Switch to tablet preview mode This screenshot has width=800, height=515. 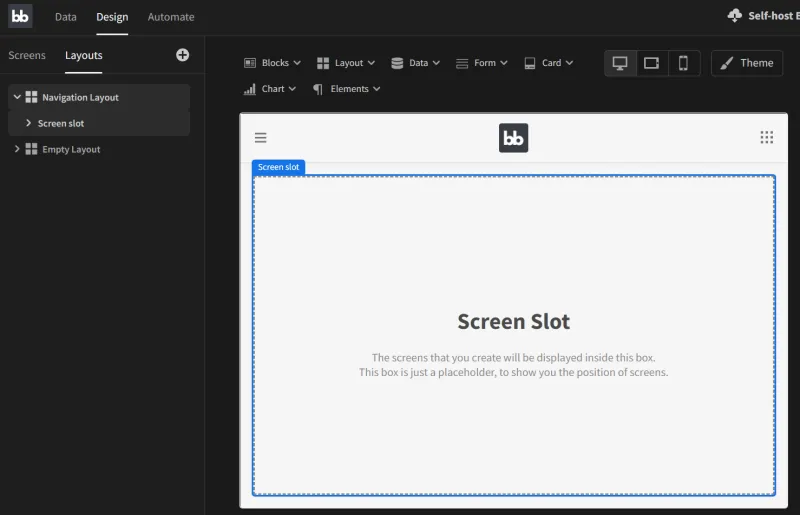652,63
